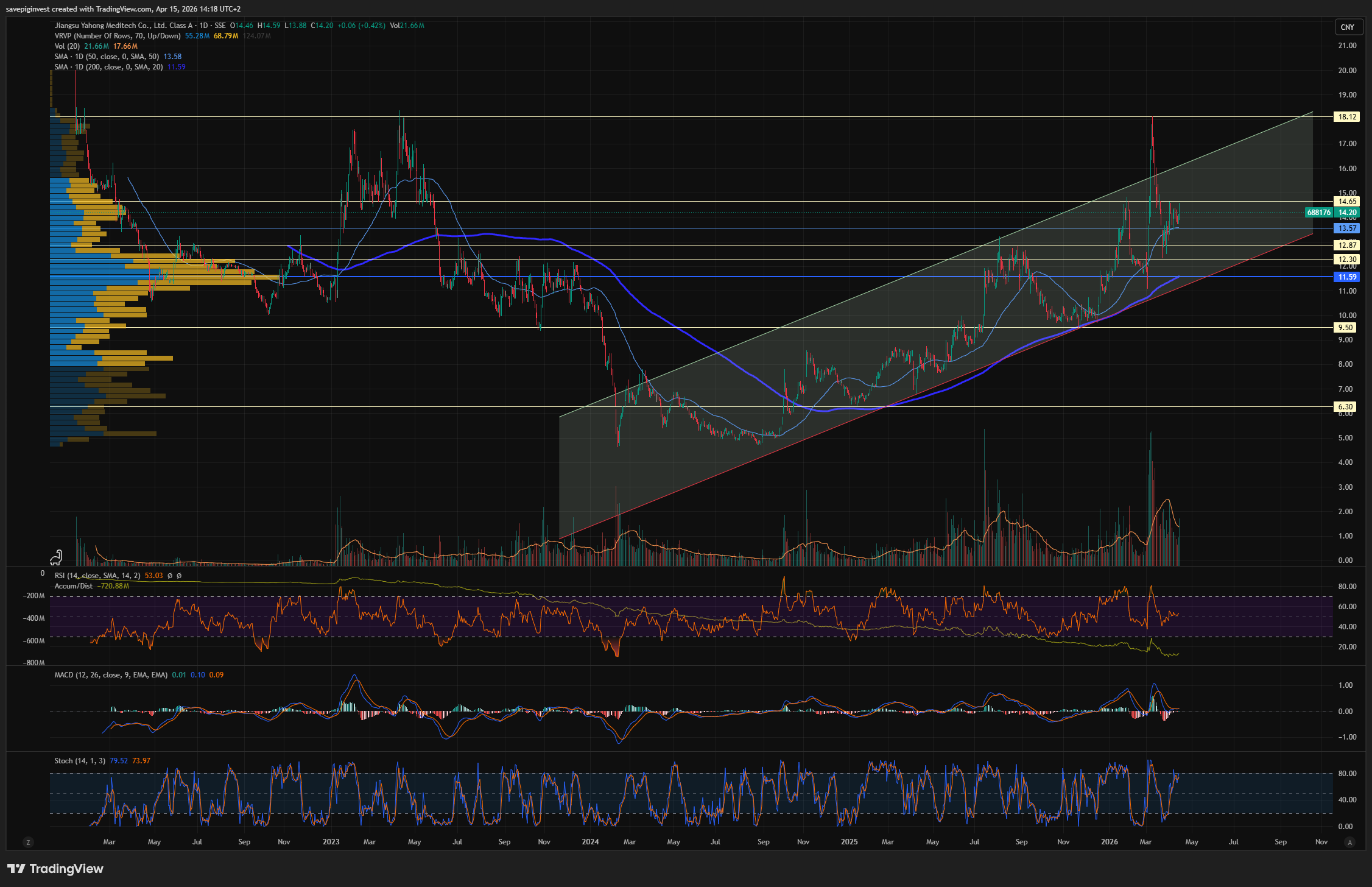The height and width of the screenshot is (887, 1372).
Task: Open the RSI indicator legend
Action: coord(97,576)
